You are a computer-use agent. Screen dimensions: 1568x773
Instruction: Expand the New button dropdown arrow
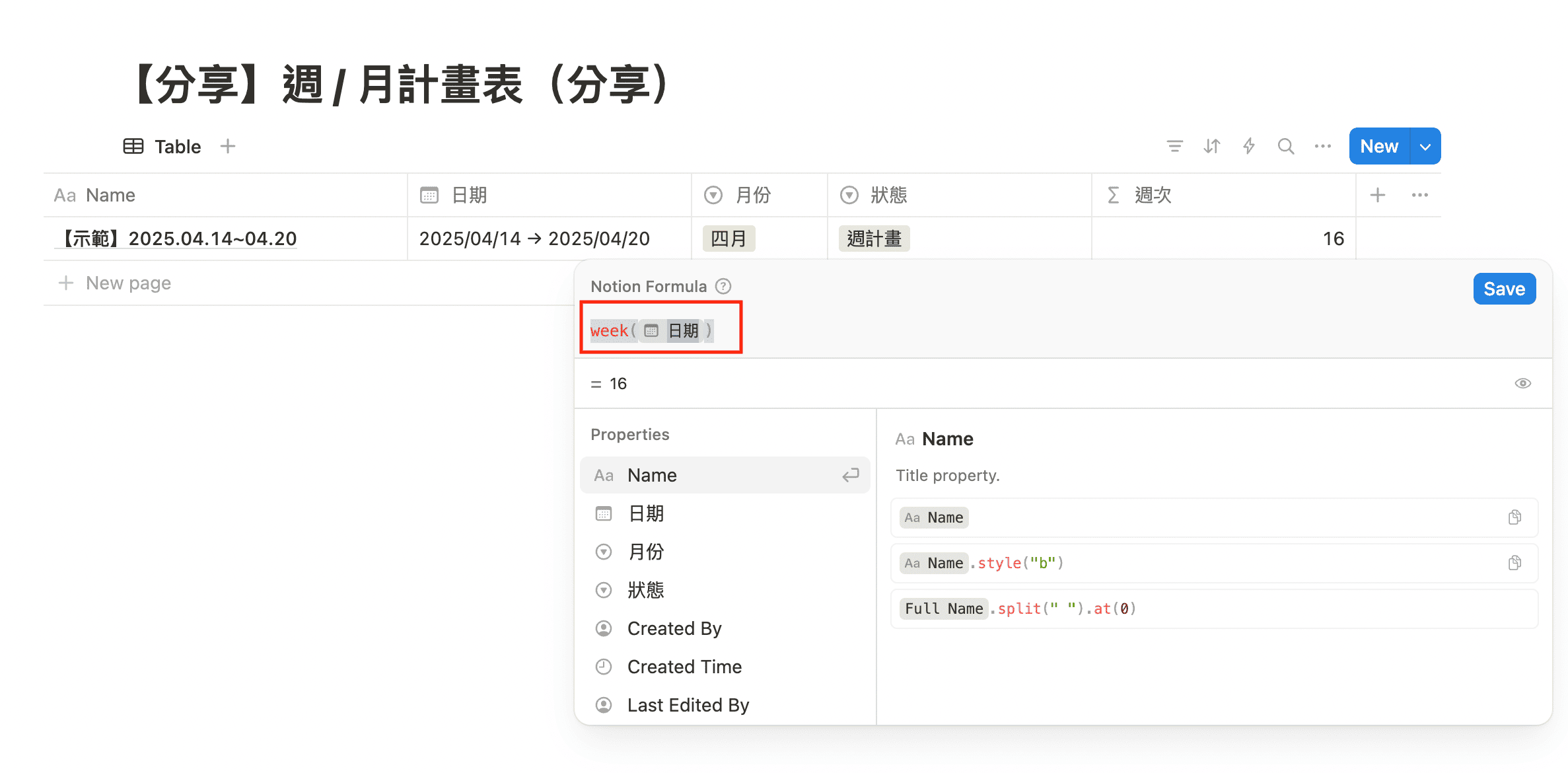(x=1425, y=147)
